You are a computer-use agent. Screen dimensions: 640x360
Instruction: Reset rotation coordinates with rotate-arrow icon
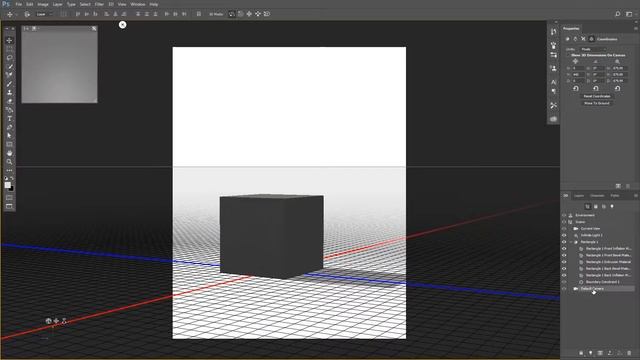tap(596, 88)
